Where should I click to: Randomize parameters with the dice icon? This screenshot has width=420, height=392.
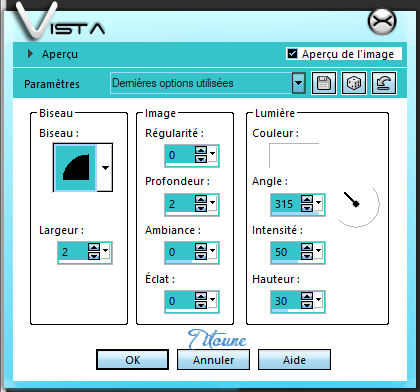click(x=354, y=83)
